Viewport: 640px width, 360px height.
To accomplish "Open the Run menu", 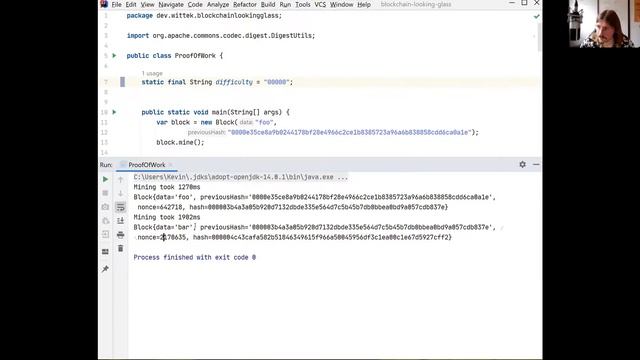I will (x=285, y=4).
